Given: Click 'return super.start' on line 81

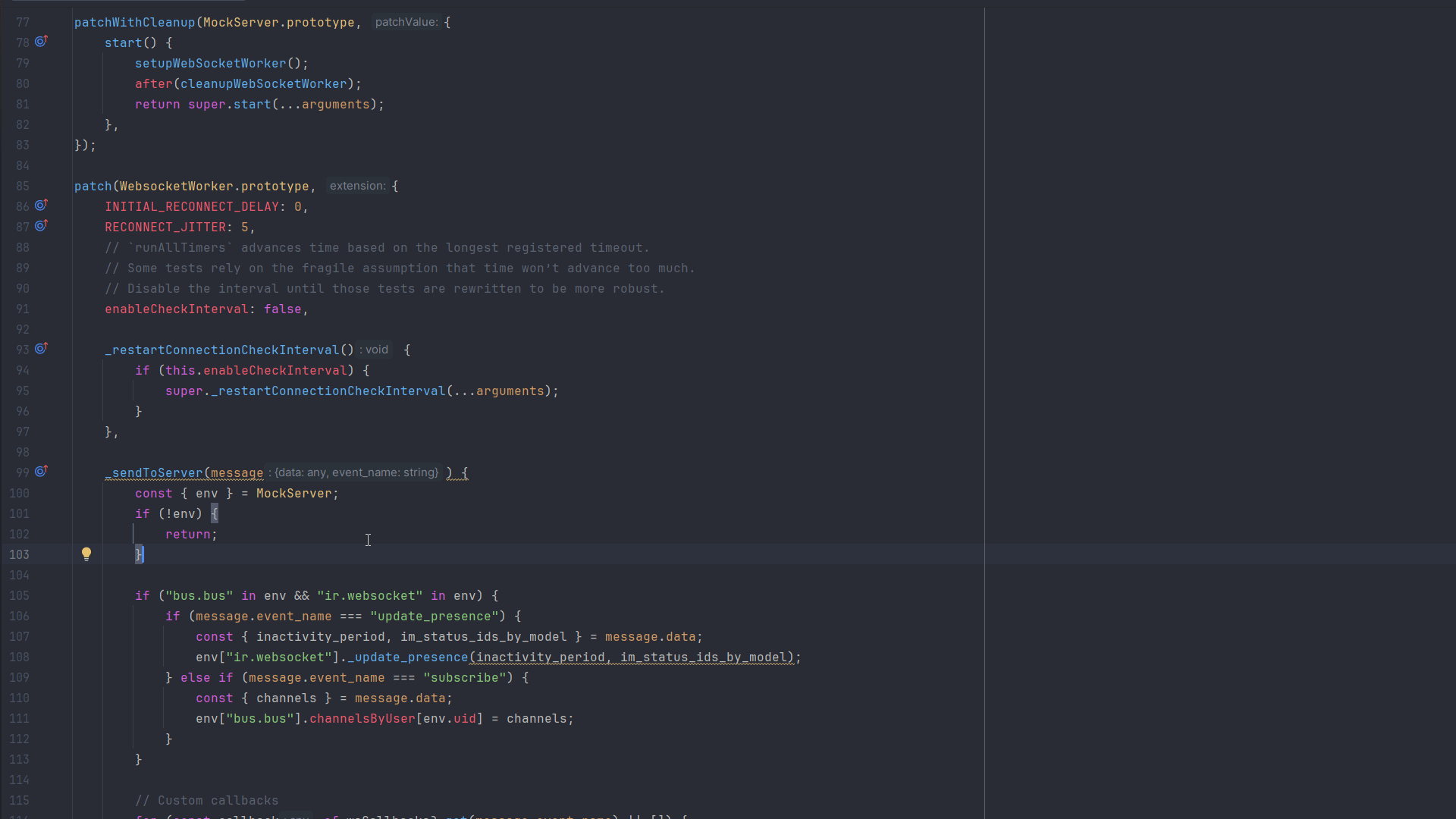Looking at the screenshot, I should [x=203, y=105].
